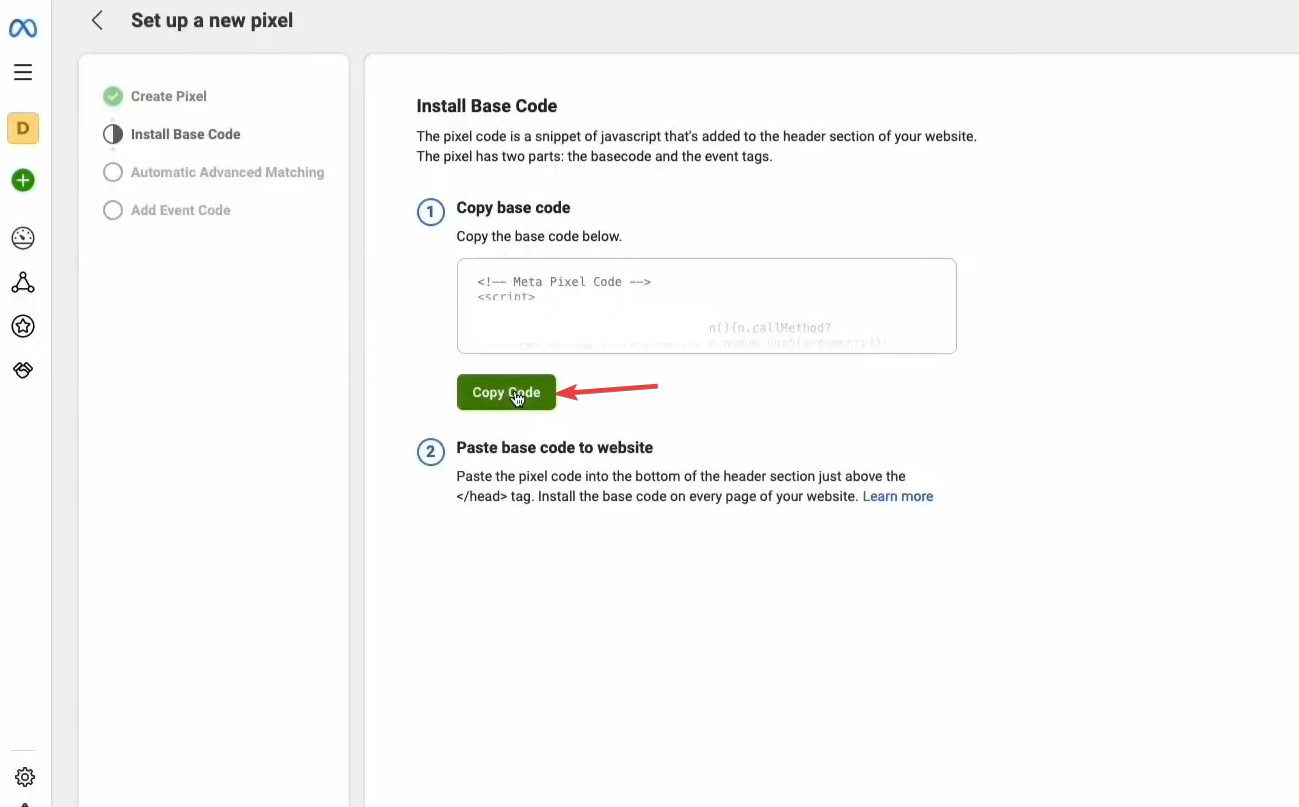Open the data sources triangle-nodes icon
Viewport: 1299px width, 807px height.
click(23, 283)
